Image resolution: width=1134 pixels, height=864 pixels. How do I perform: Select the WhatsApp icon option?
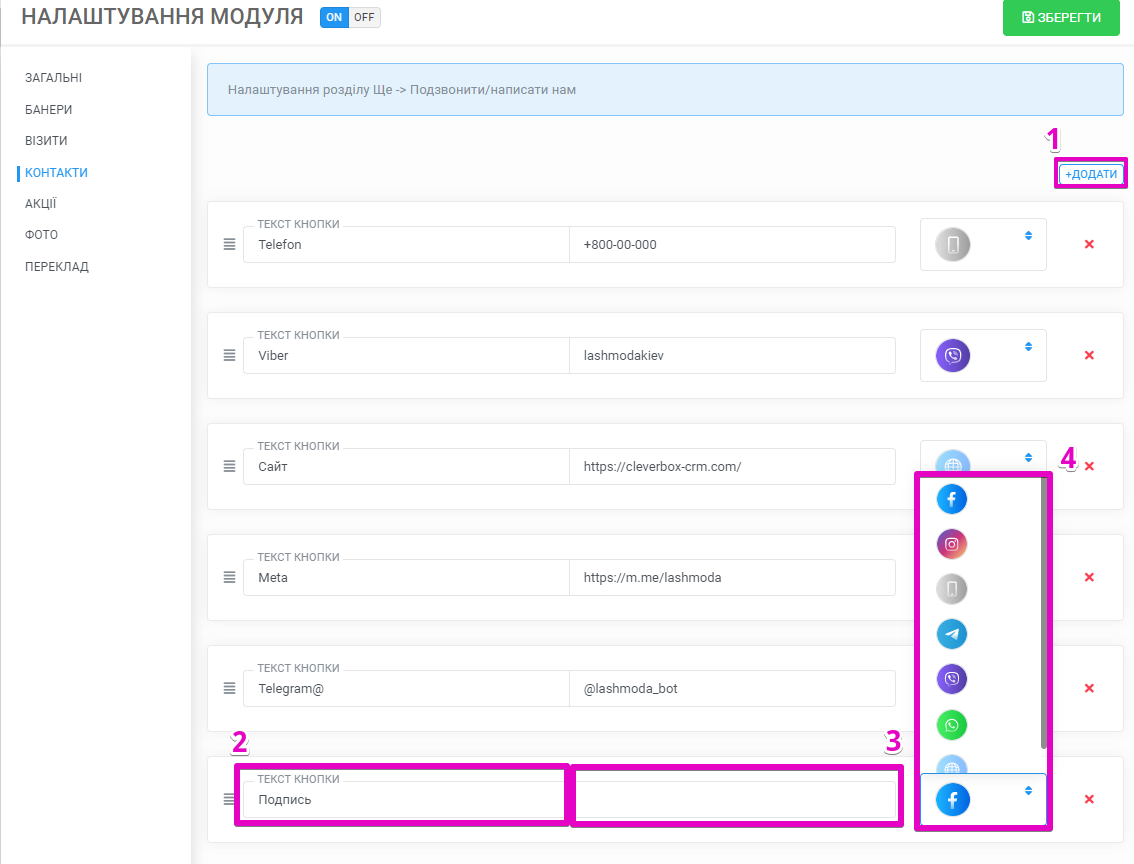click(952, 724)
